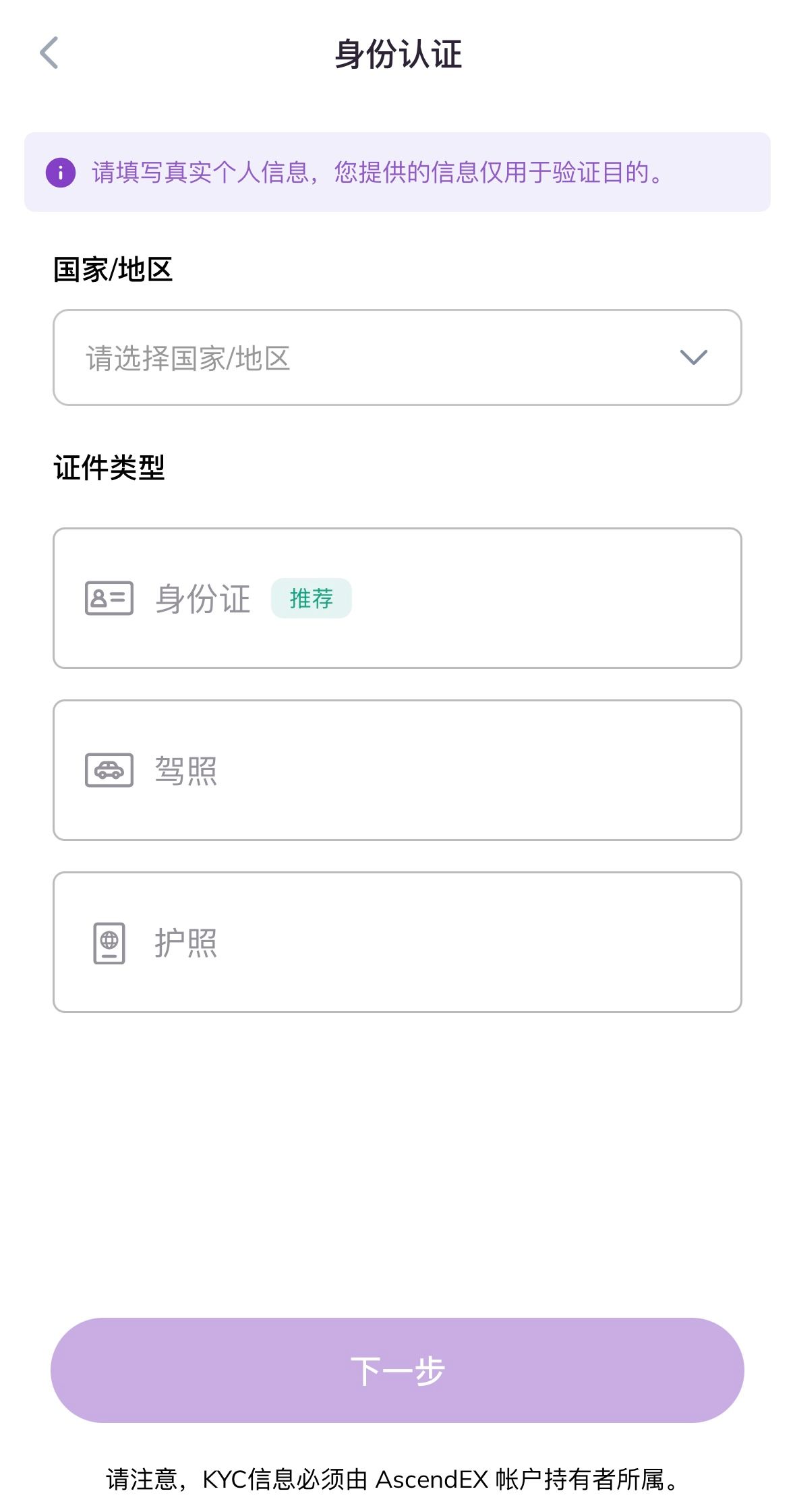This screenshot has height=1512, width=795.
Task: Click empty area of 驾照 card
Action: click(506, 770)
